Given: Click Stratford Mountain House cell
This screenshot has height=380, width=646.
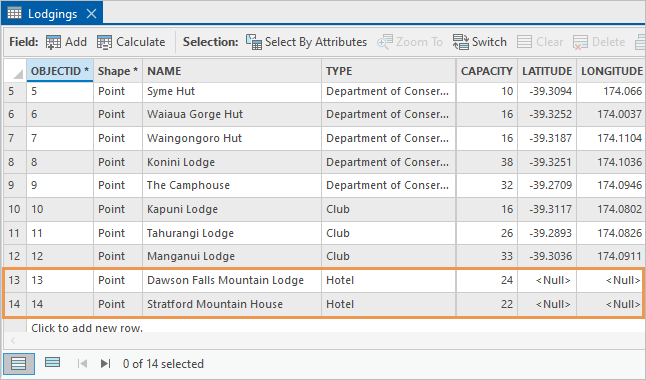Looking at the screenshot, I should click(x=232, y=304).
